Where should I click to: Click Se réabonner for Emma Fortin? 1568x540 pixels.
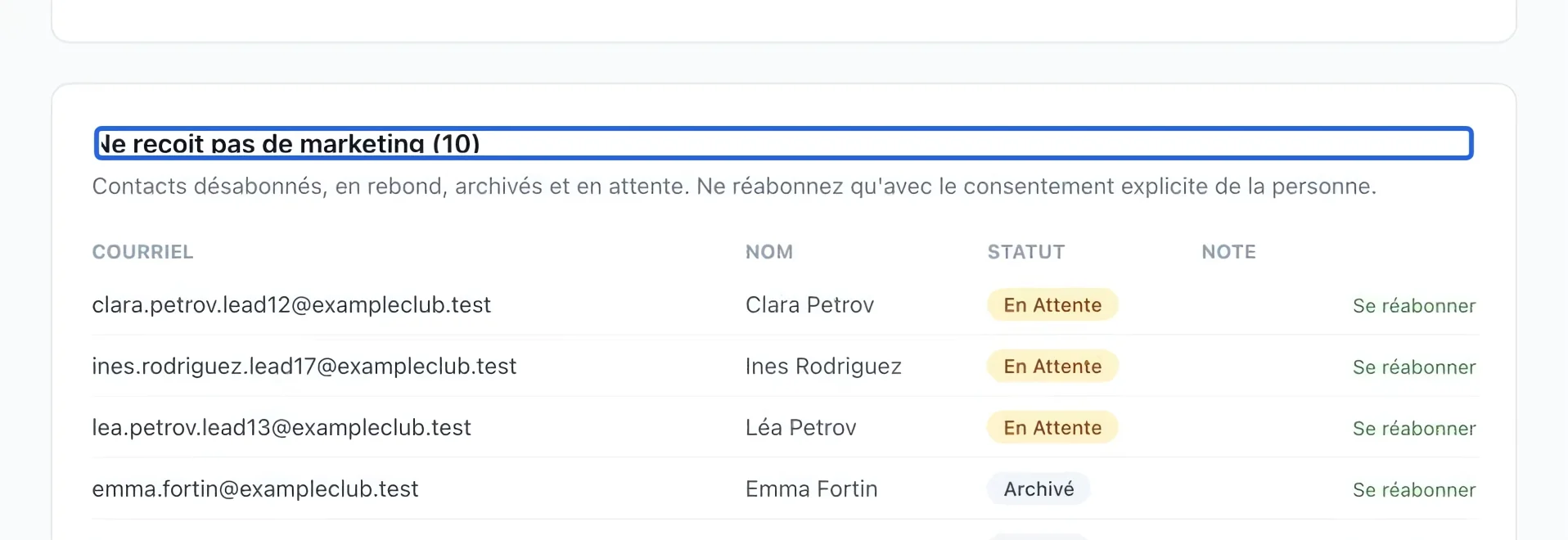coord(1413,490)
